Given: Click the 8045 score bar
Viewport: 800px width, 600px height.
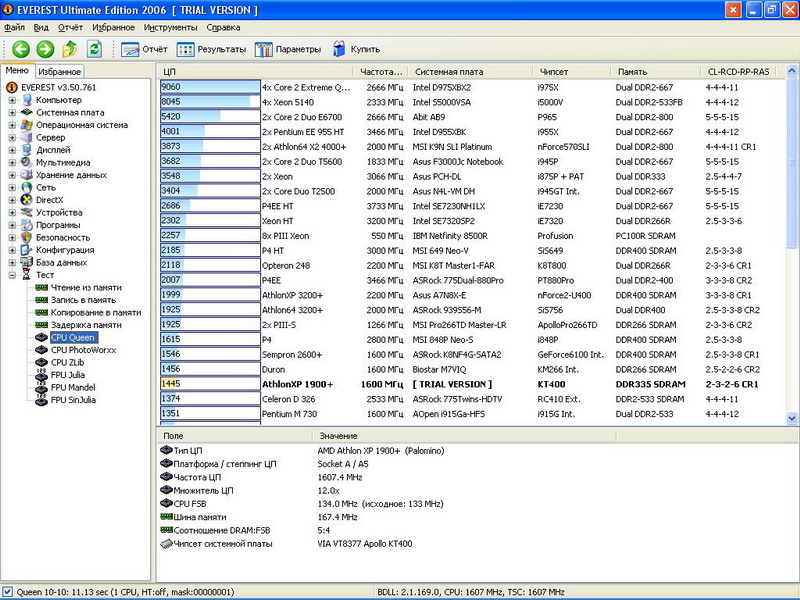Looking at the screenshot, I should coord(210,102).
